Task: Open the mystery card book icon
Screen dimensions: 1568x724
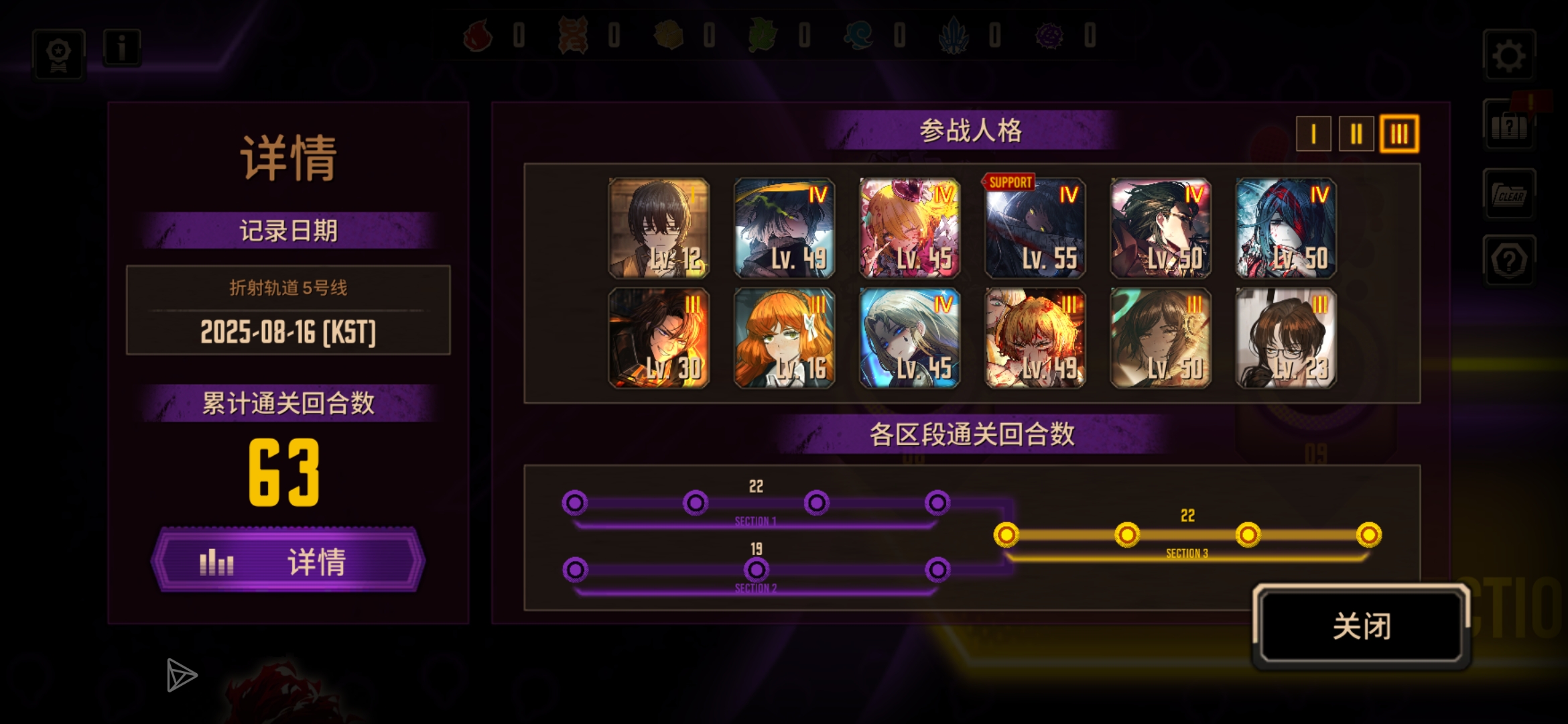Action: 1509,125
